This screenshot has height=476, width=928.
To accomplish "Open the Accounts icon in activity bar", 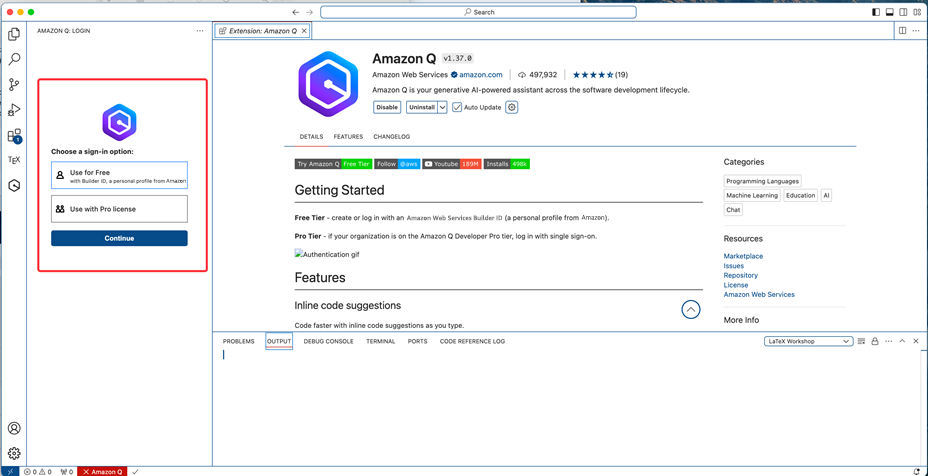I will pyautogui.click(x=14, y=428).
